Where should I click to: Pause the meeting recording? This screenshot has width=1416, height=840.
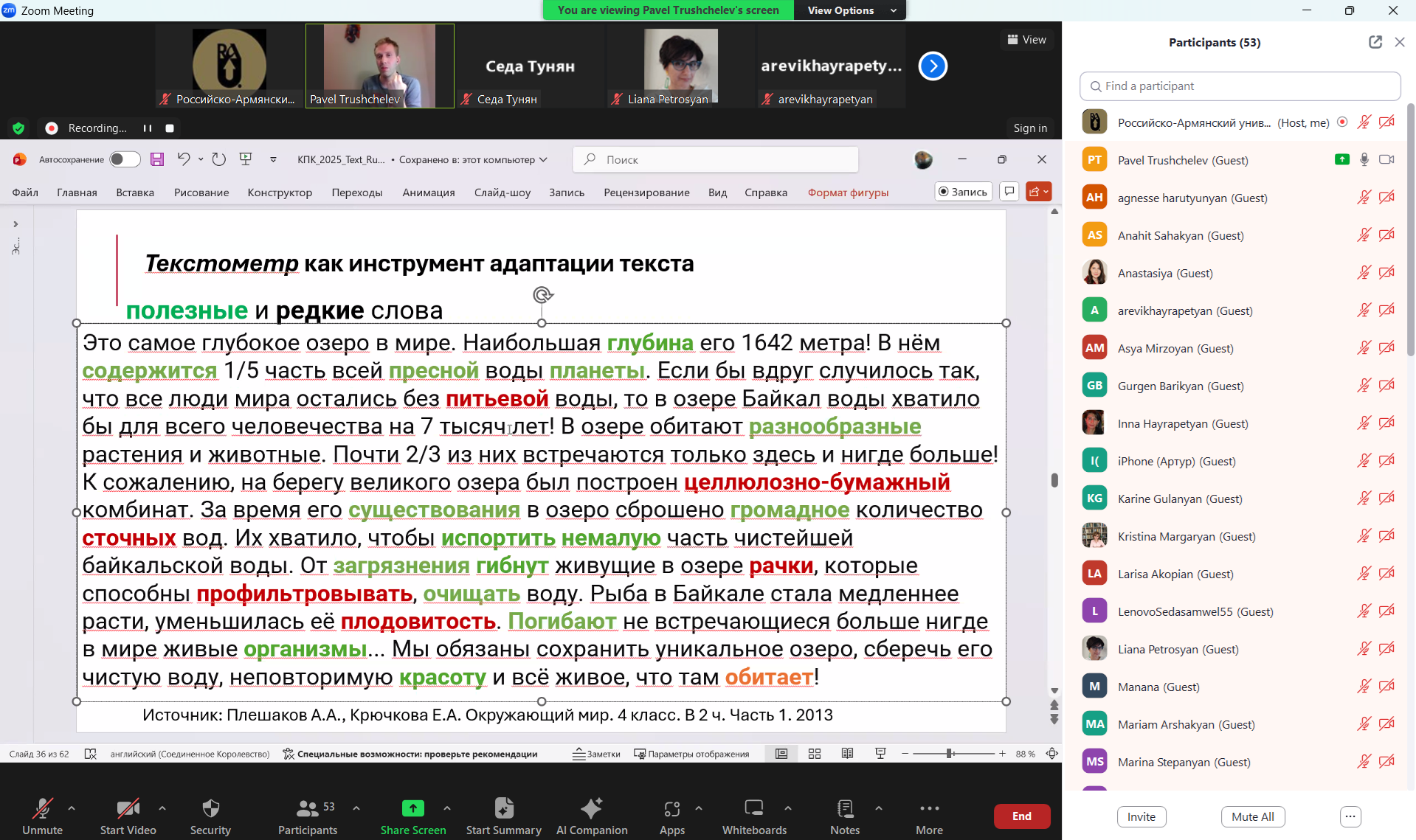tap(148, 128)
